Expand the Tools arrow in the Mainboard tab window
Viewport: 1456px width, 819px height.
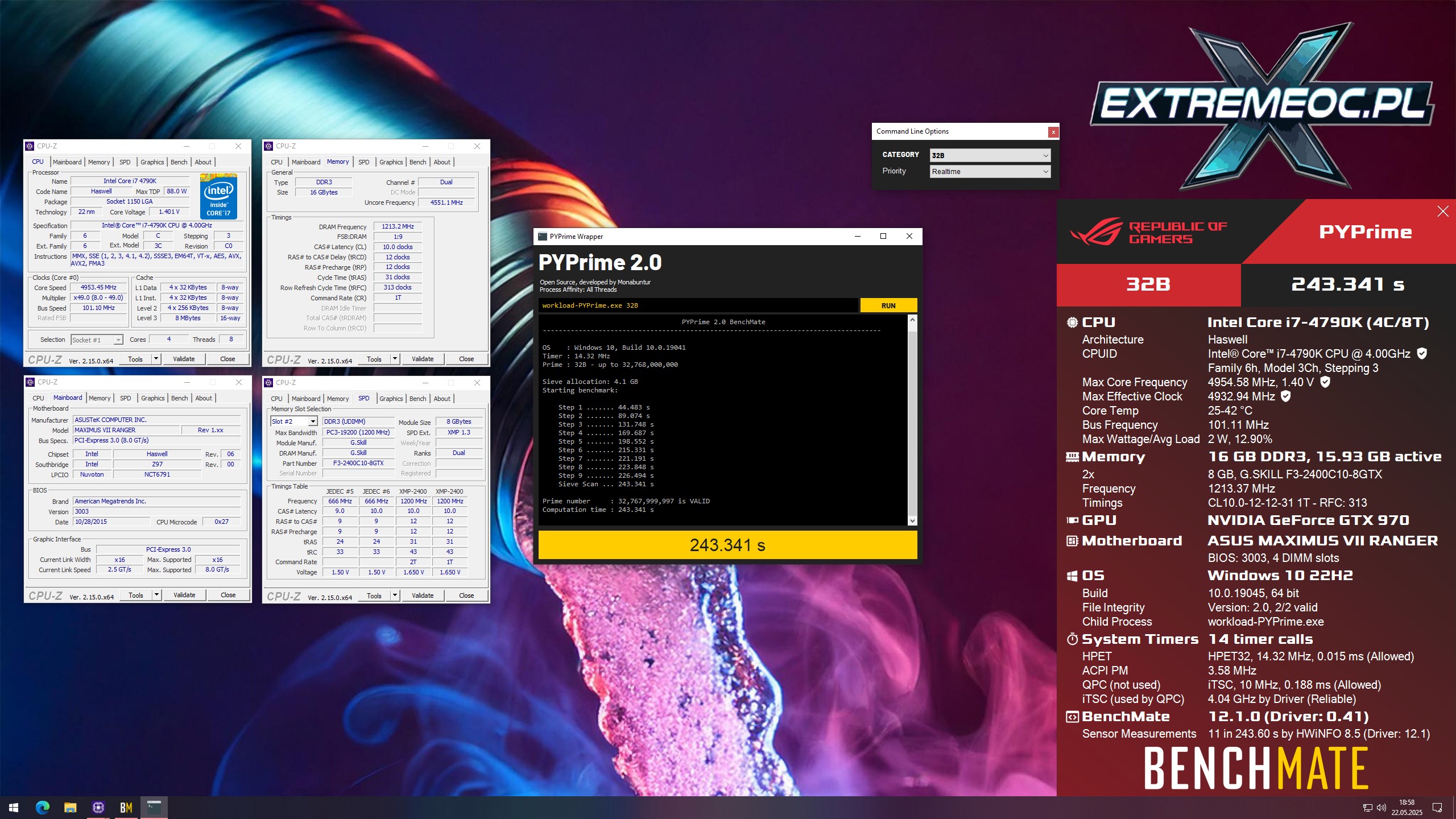click(x=156, y=595)
